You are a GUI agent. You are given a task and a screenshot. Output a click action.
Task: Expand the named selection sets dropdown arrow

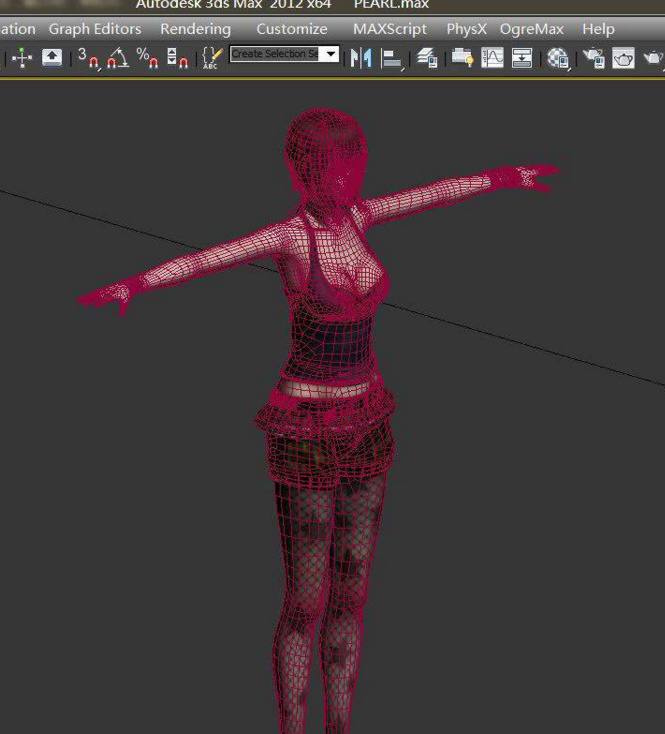[330, 54]
